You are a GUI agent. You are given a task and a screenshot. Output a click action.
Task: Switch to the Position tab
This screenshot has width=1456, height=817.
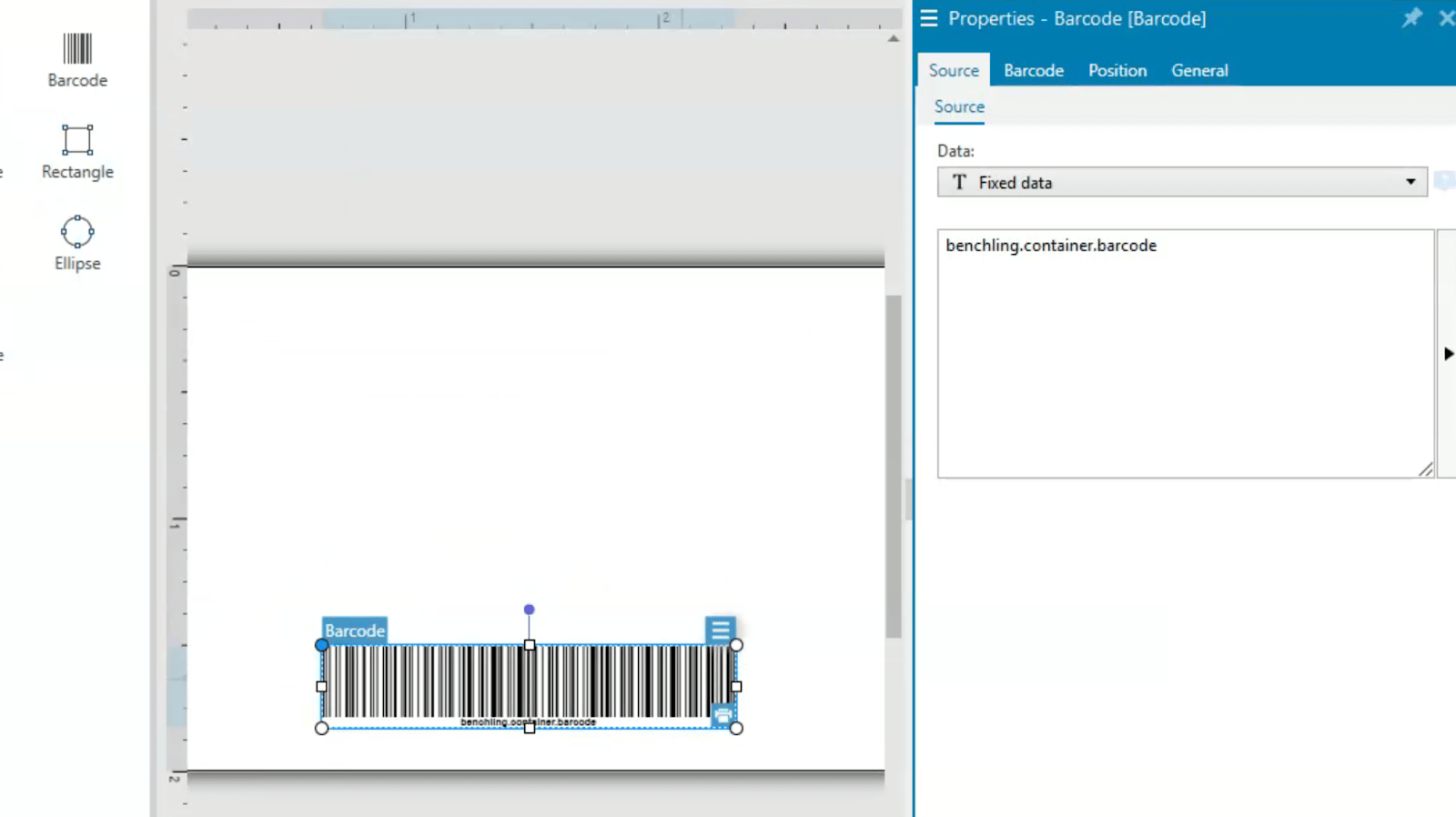click(1117, 70)
